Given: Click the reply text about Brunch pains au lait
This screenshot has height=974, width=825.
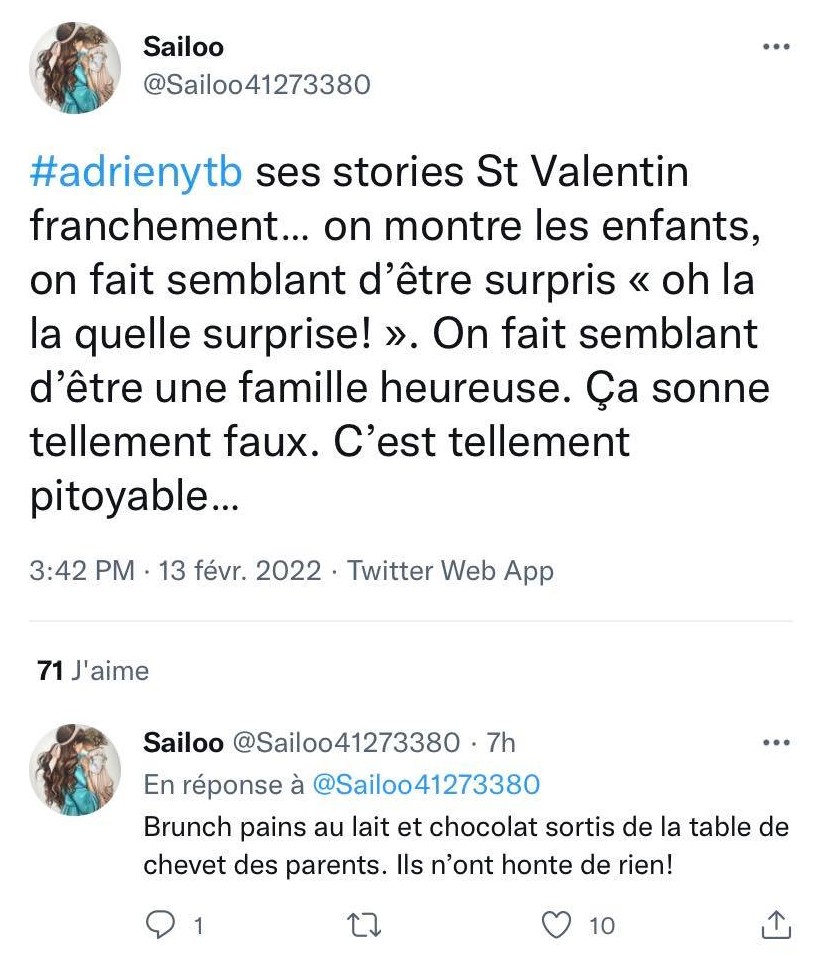Looking at the screenshot, I should click(x=466, y=846).
